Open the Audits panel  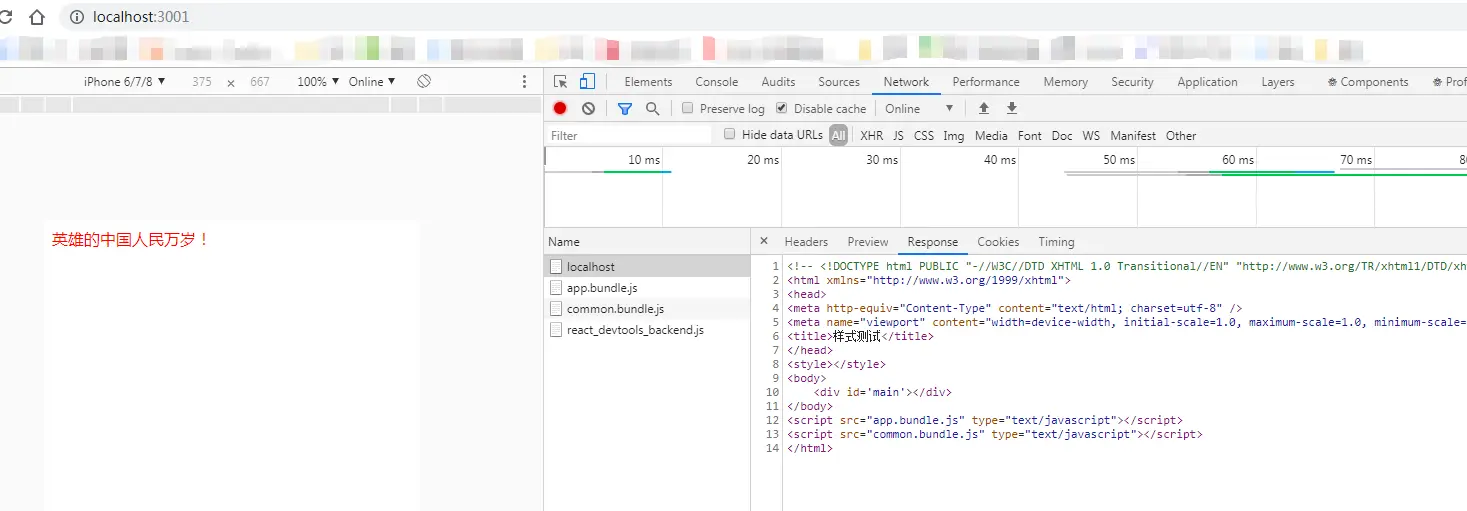point(778,82)
